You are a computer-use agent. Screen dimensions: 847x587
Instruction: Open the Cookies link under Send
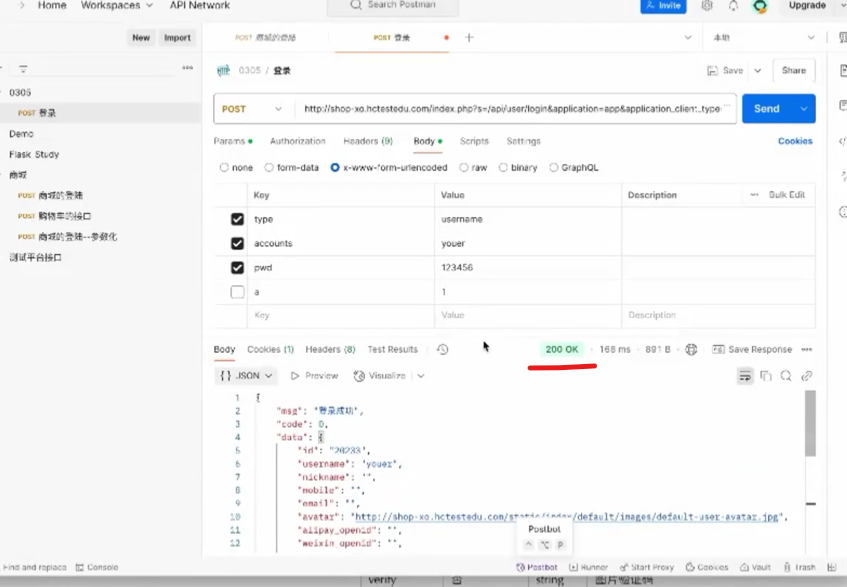pyautogui.click(x=795, y=141)
